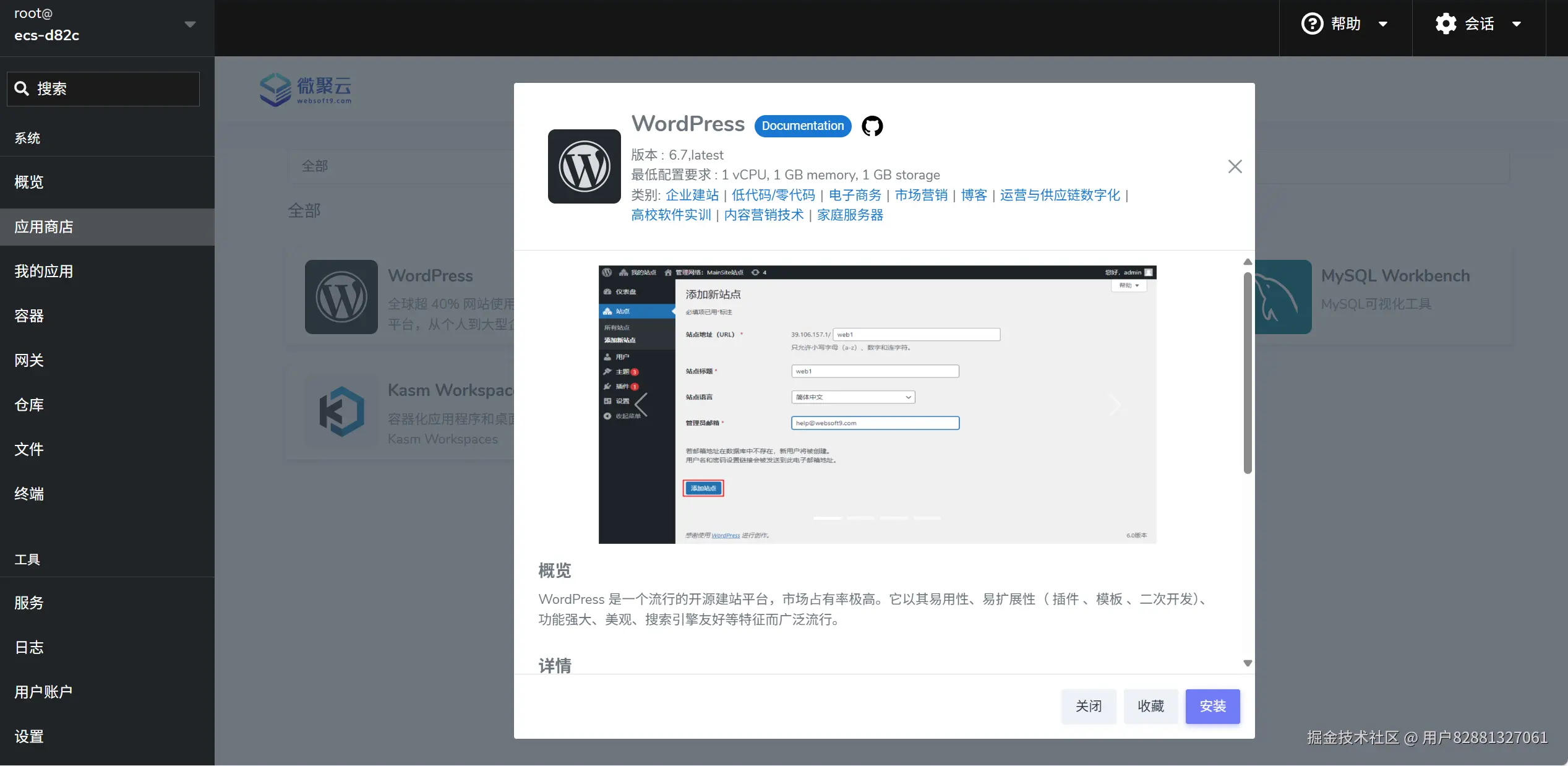
Task: Open the Documentation badge link
Action: [x=802, y=126]
